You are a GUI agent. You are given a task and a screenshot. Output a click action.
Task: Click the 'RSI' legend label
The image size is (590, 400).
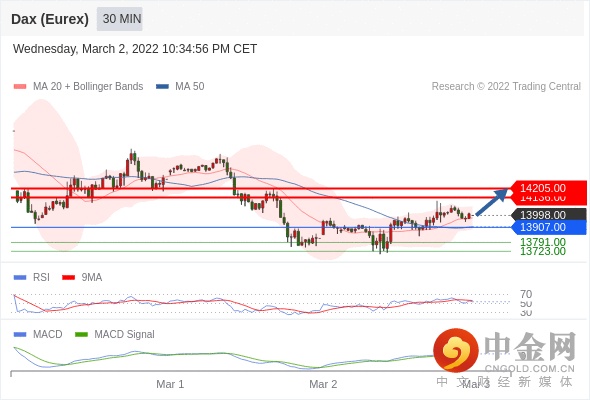click(x=41, y=278)
